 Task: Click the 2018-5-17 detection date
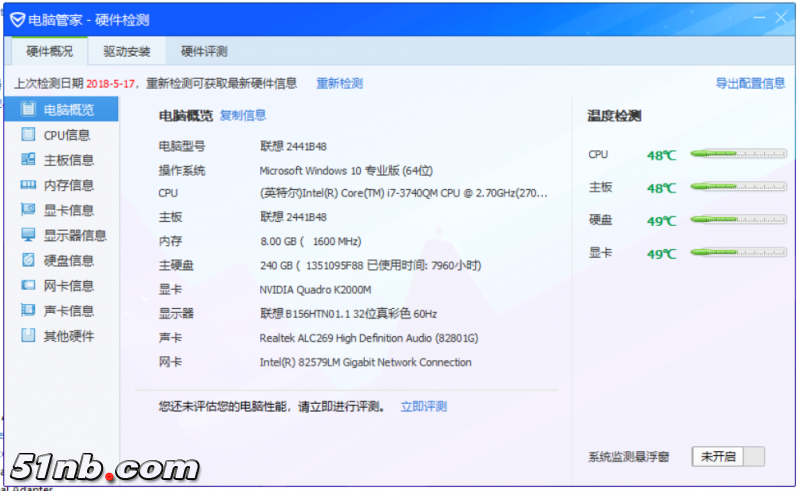[x=110, y=83]
